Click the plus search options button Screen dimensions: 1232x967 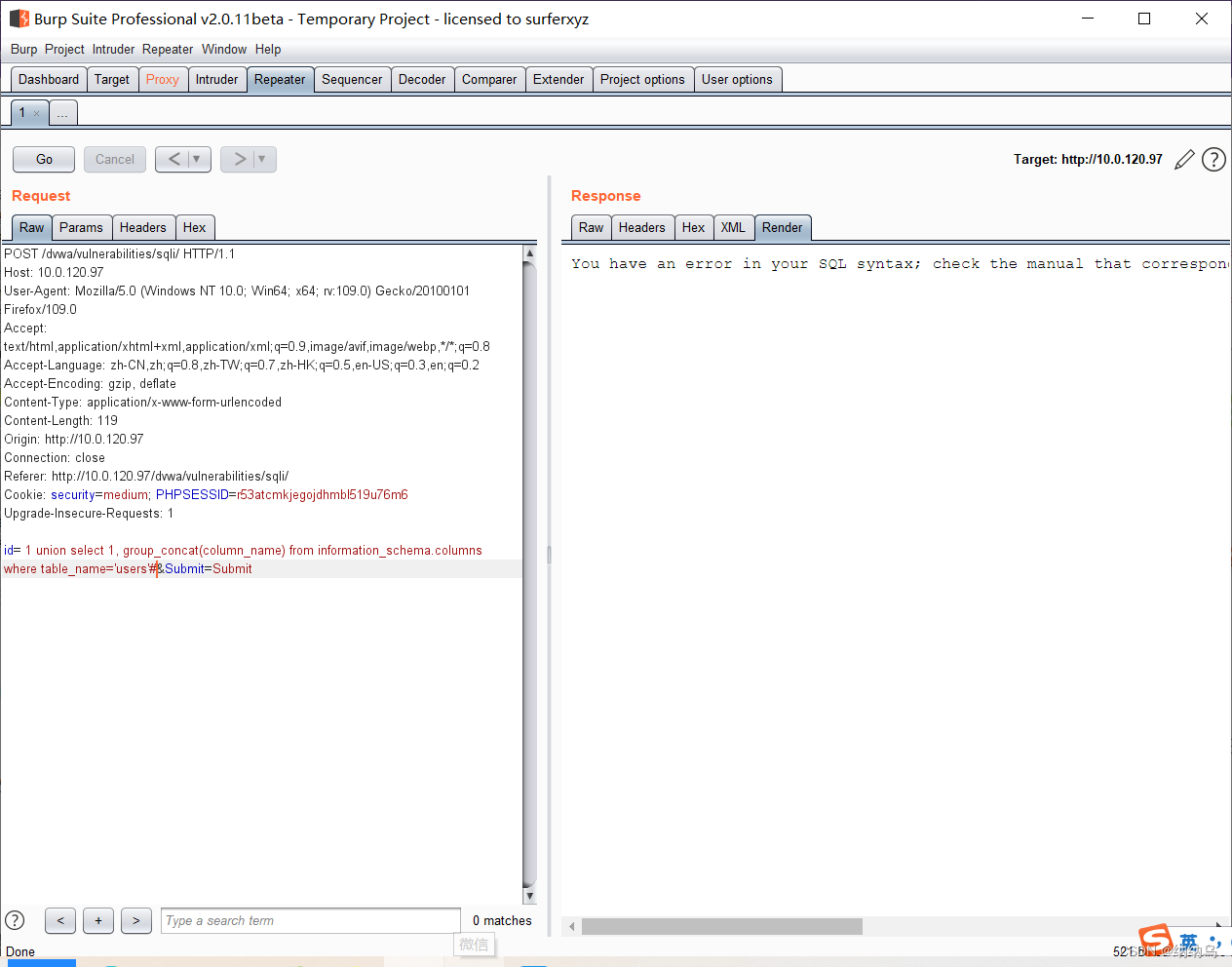click(x=98, y=920)
